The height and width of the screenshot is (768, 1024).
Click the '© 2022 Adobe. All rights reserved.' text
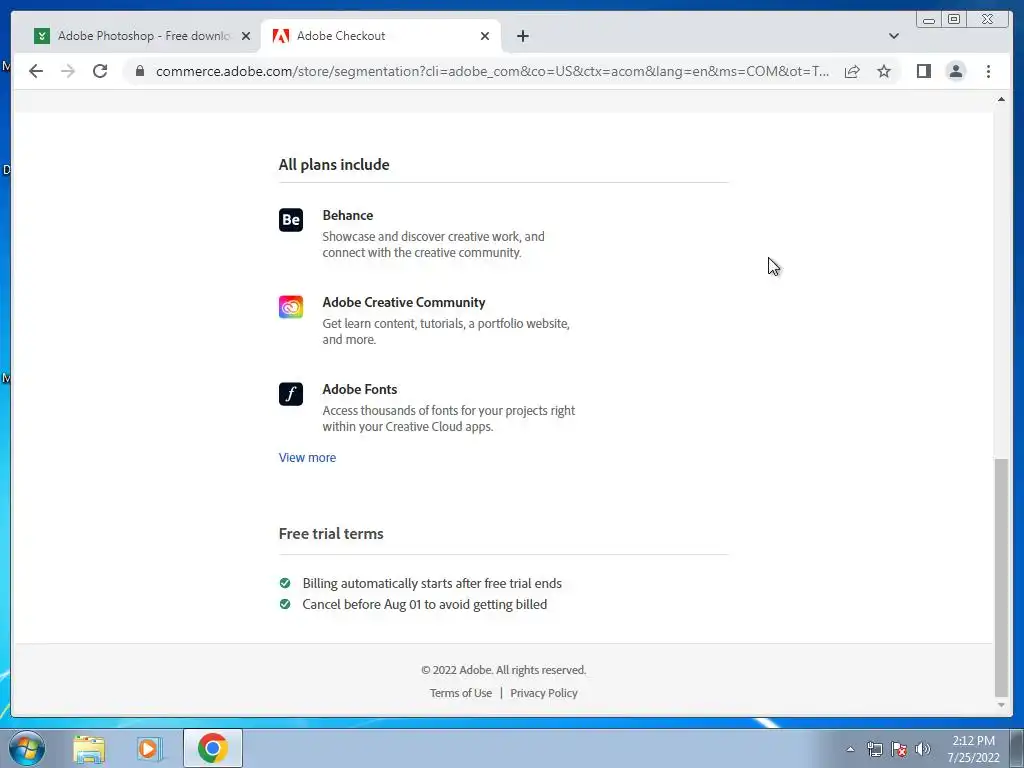coord(504,670)
